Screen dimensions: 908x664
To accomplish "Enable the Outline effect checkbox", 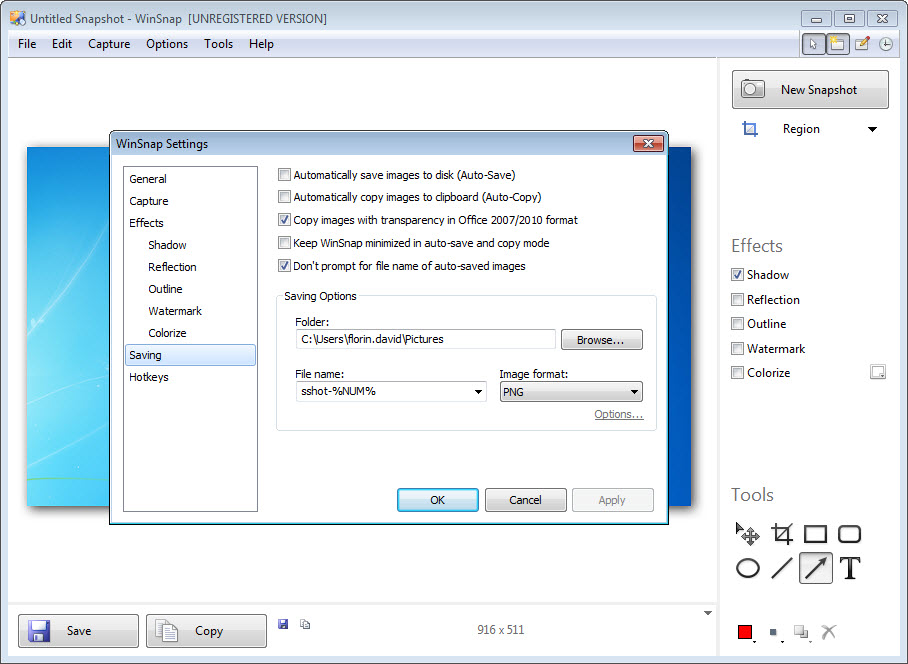I will (737, 324).
